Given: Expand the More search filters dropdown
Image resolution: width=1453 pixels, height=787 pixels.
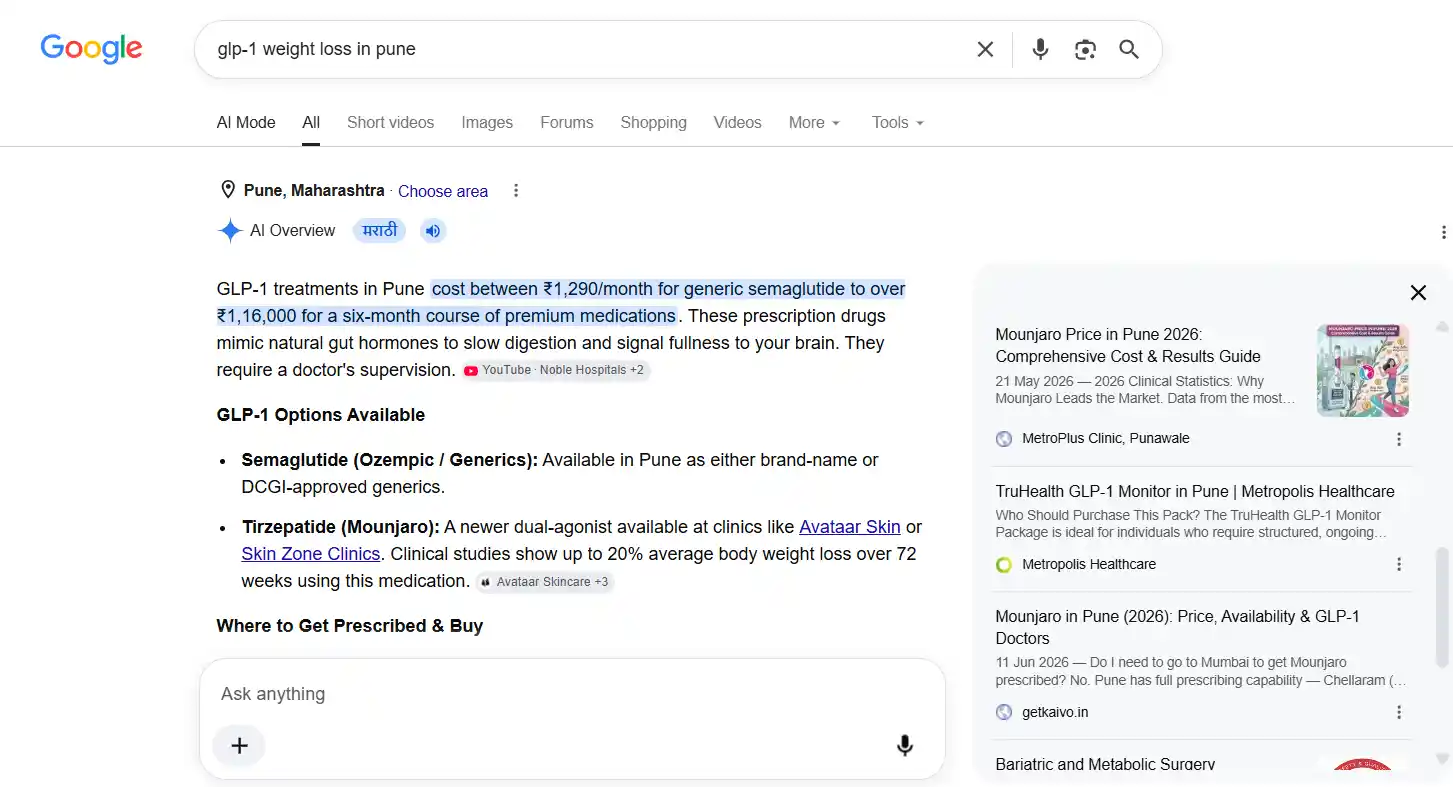Looking at the screenshot, I should (x=814, y=122).
